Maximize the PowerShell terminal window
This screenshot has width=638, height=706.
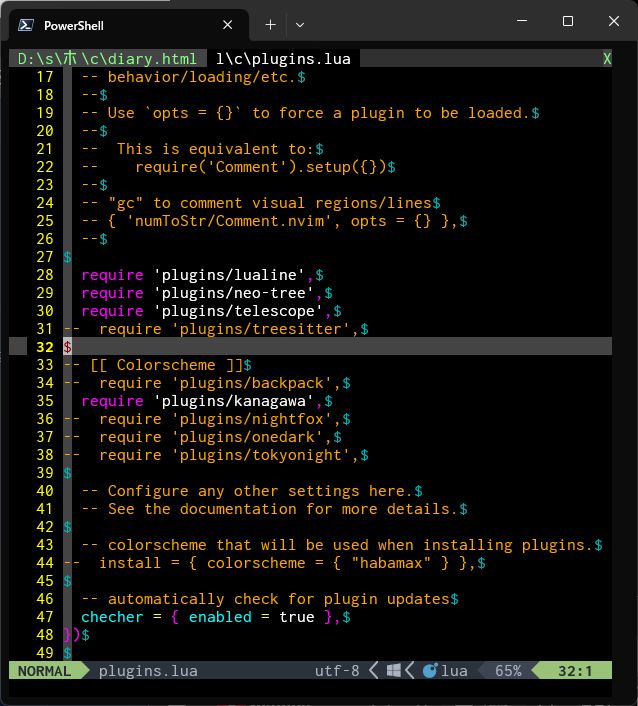pyautogui.click(x=568, y=21)
